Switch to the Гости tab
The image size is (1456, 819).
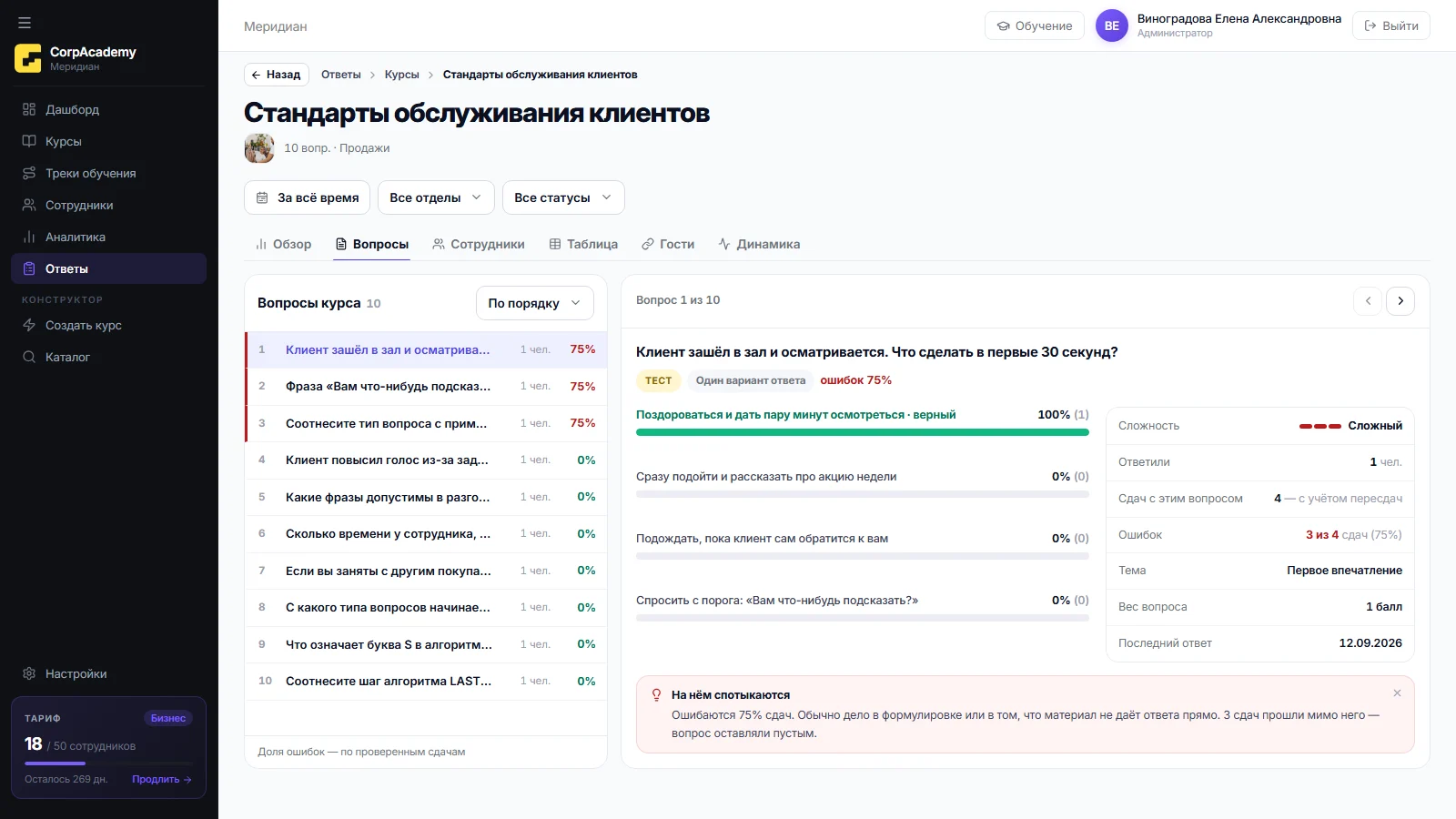[x=668, y=244]
